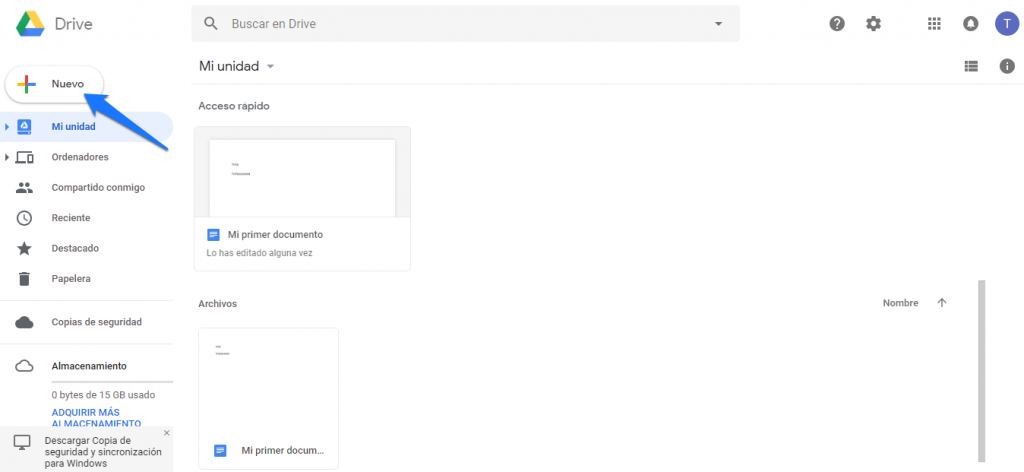The image size is (1024, 472).
Task: Click the Nuevo button
Action: 54,85
